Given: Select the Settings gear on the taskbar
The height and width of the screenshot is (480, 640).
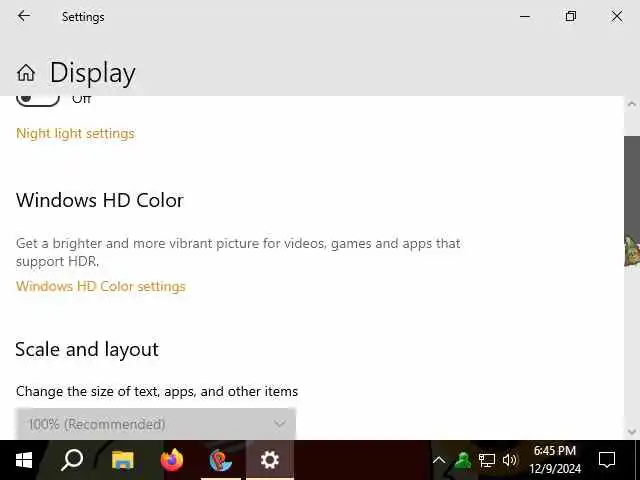Looking at the screenshot, I should pyautogui.click(x=269, y=460).
